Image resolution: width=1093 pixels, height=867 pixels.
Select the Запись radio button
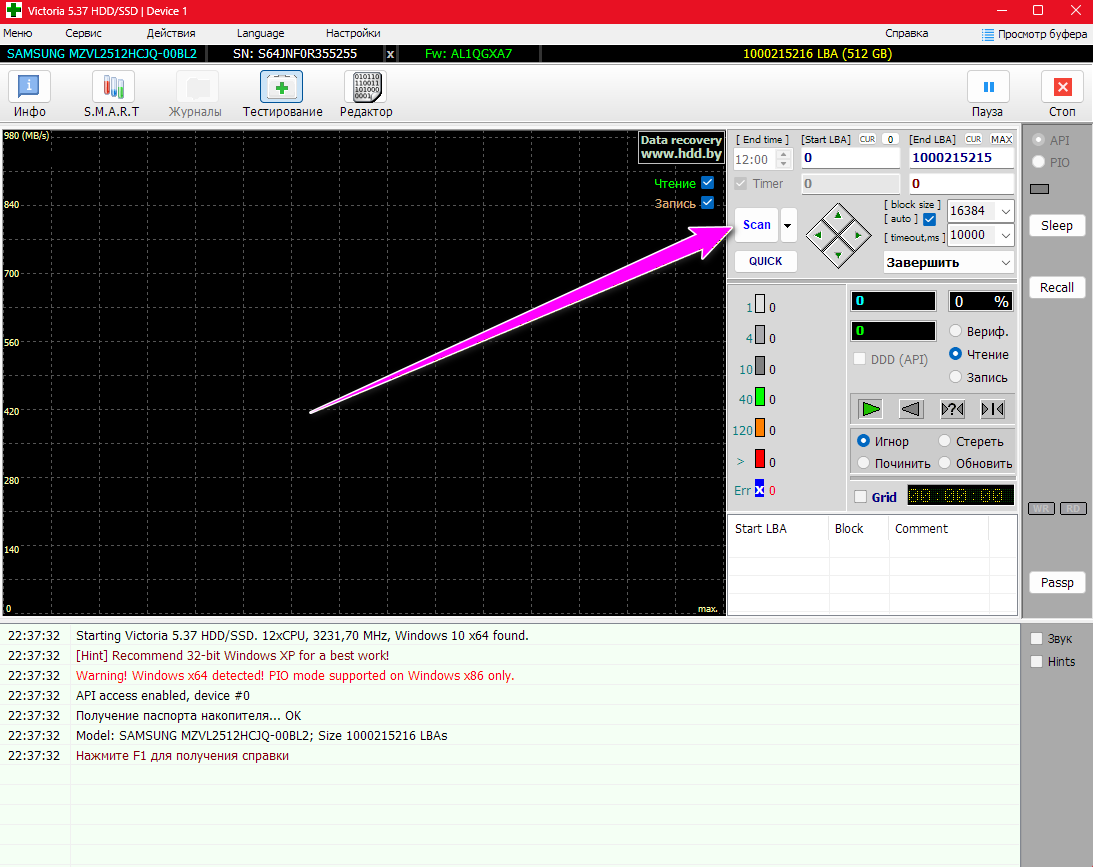coord(956,377)
